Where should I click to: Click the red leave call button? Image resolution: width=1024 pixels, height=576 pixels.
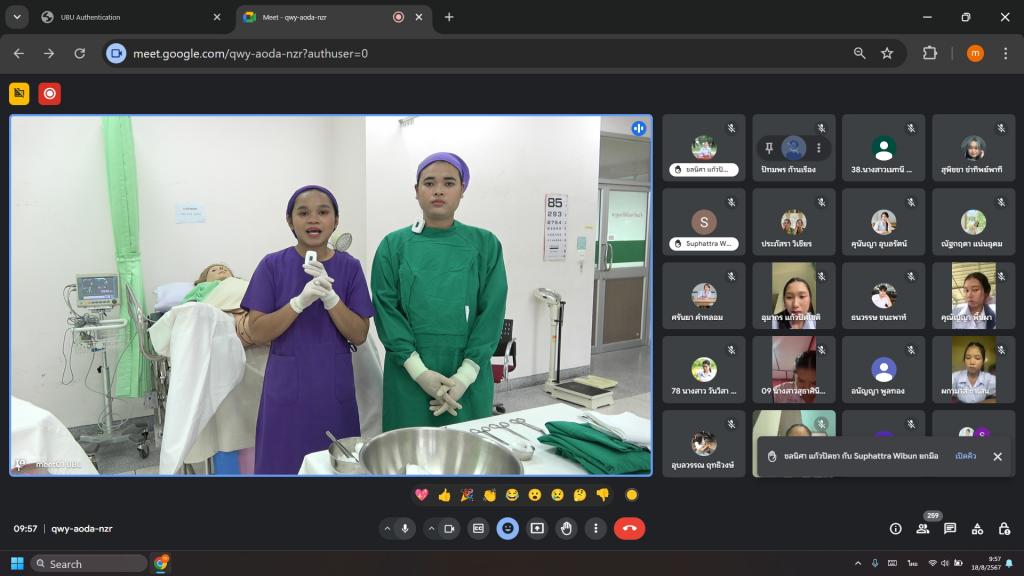[x=629, y=528]
